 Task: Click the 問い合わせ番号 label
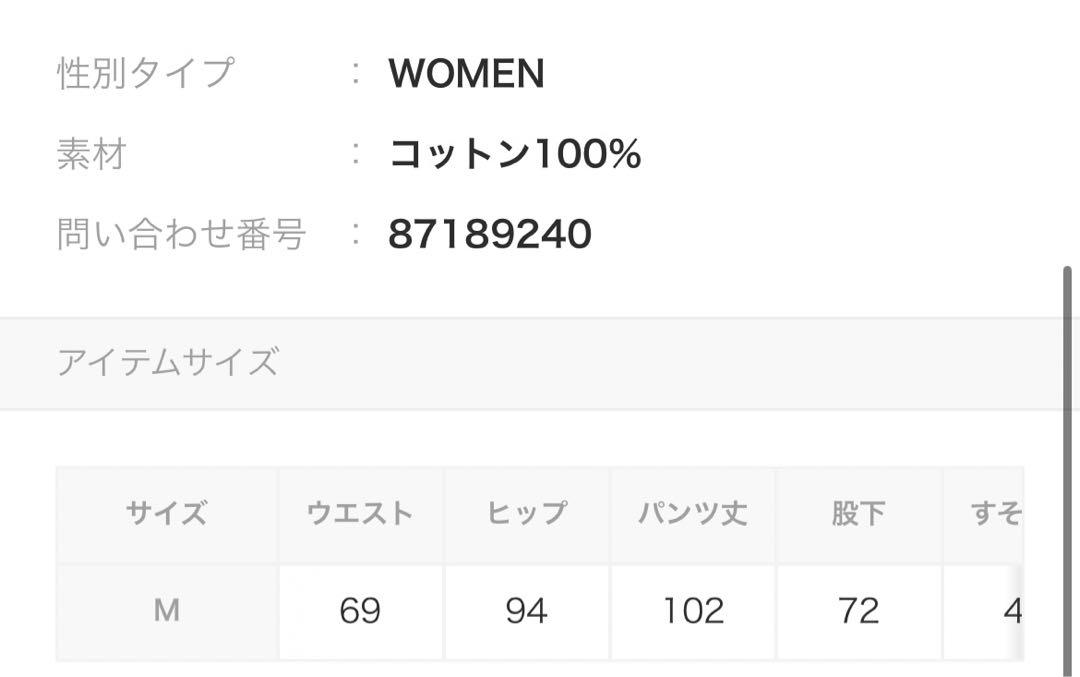[181, 234]
